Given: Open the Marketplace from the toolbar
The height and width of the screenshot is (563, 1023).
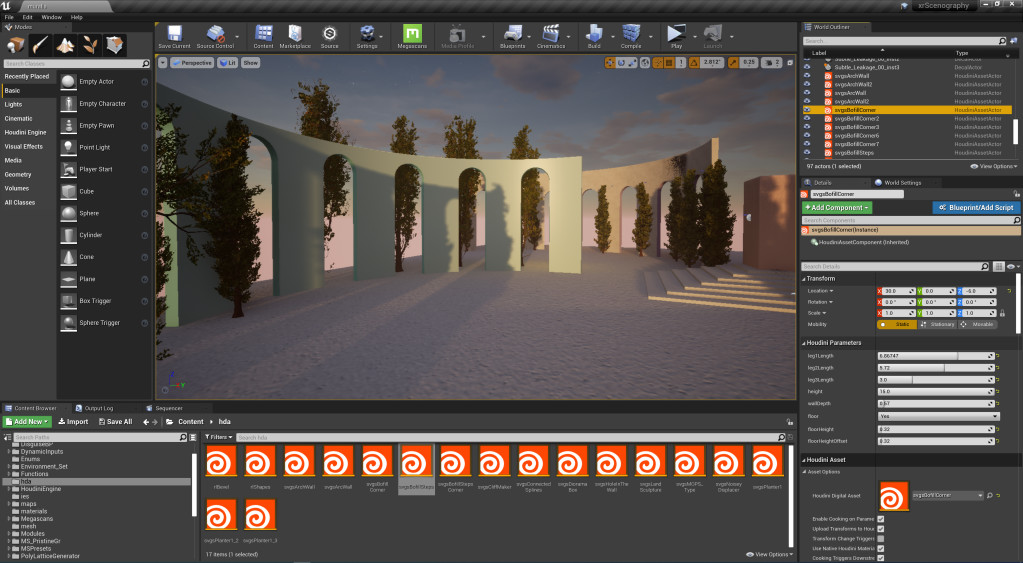Looking at the screenshot, I should click(295, 35).
